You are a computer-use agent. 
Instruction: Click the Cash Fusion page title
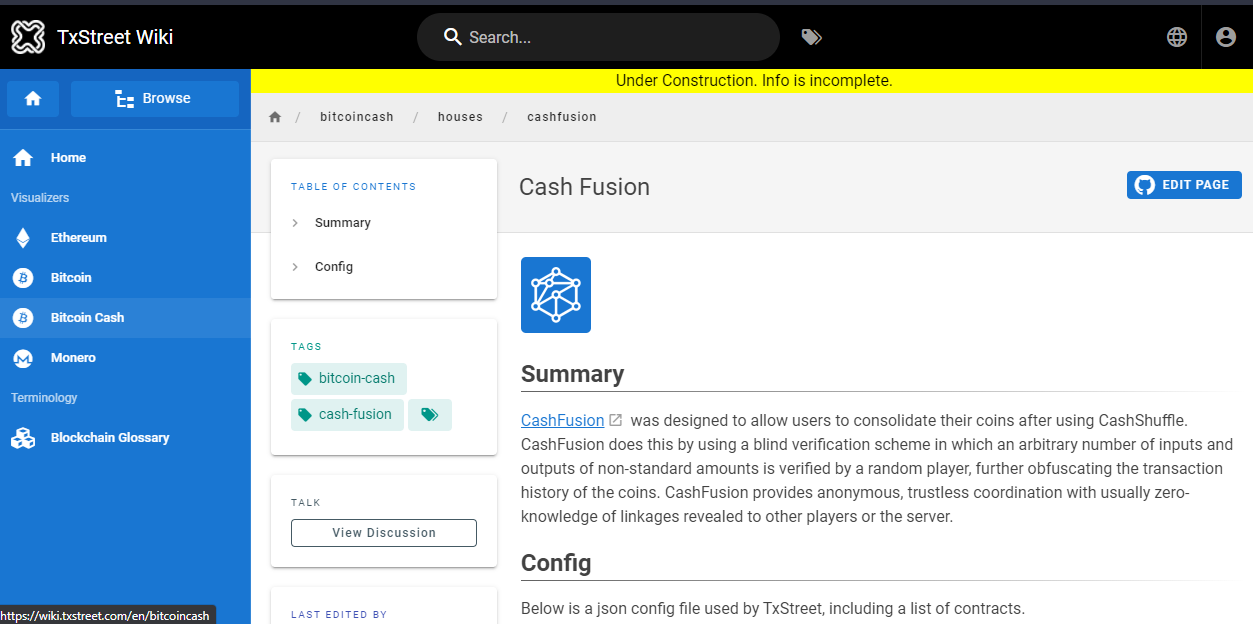coord(585,187)
